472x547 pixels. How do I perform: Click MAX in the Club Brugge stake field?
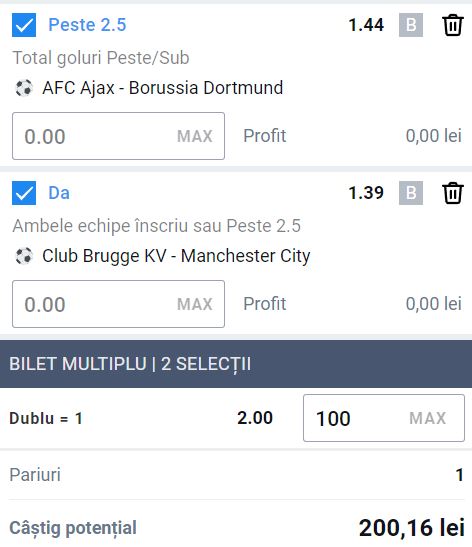[x=195, y=304]
